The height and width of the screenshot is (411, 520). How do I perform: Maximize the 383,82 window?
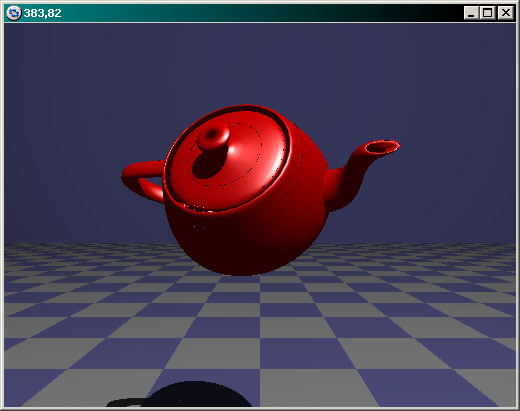(487, 13)
